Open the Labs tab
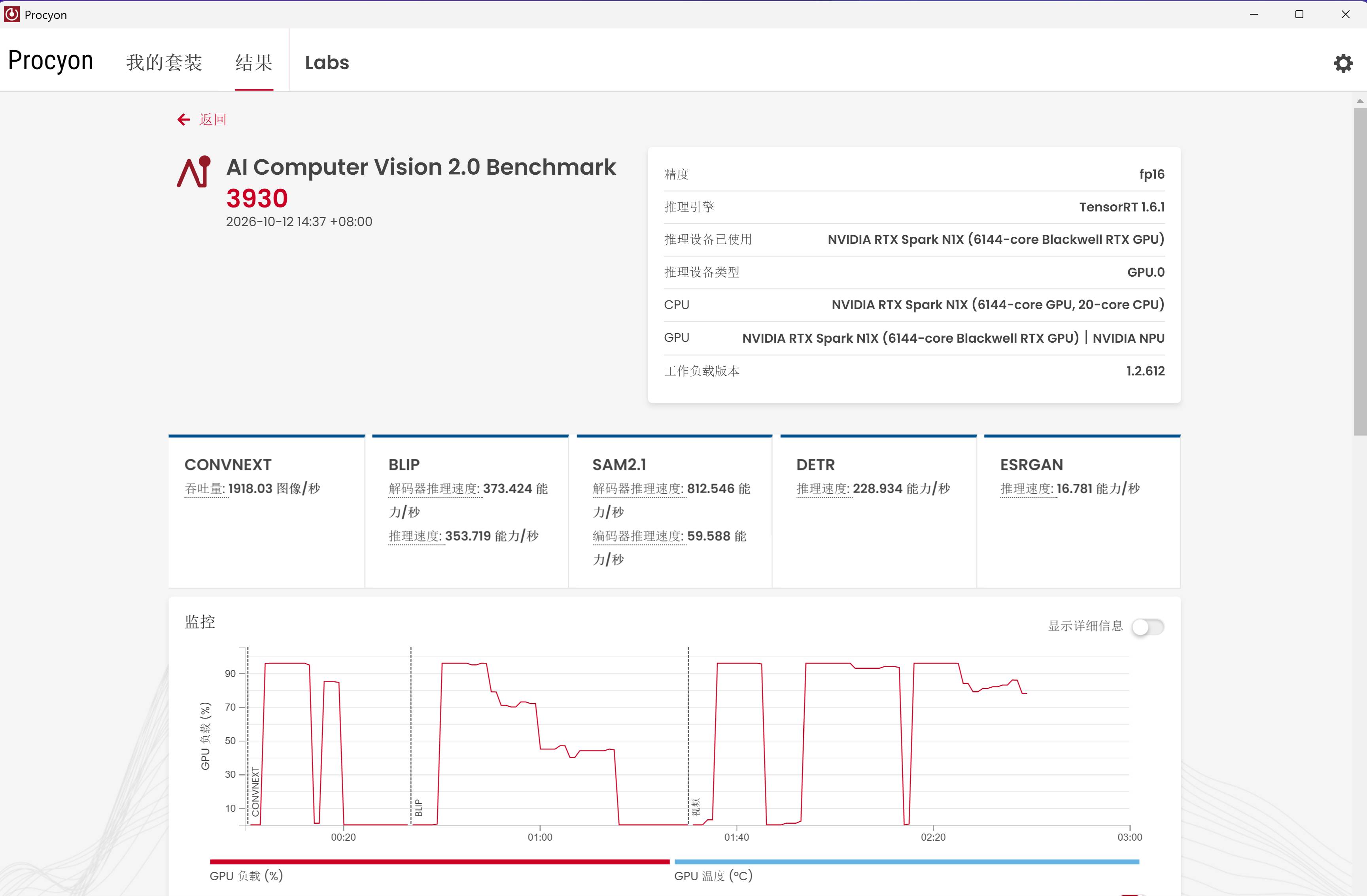This screenshot has width=1367, height=896. [x=327, y=62]
